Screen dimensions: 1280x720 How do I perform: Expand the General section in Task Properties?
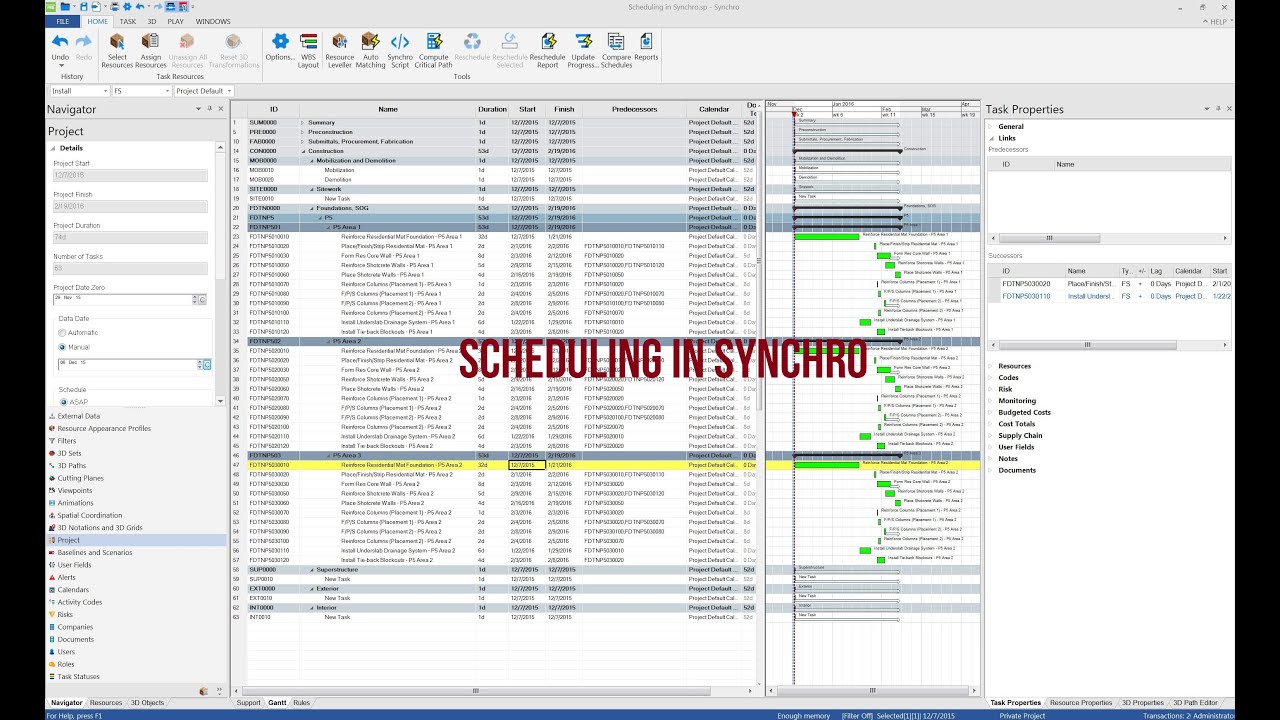[x=991, y=127]
